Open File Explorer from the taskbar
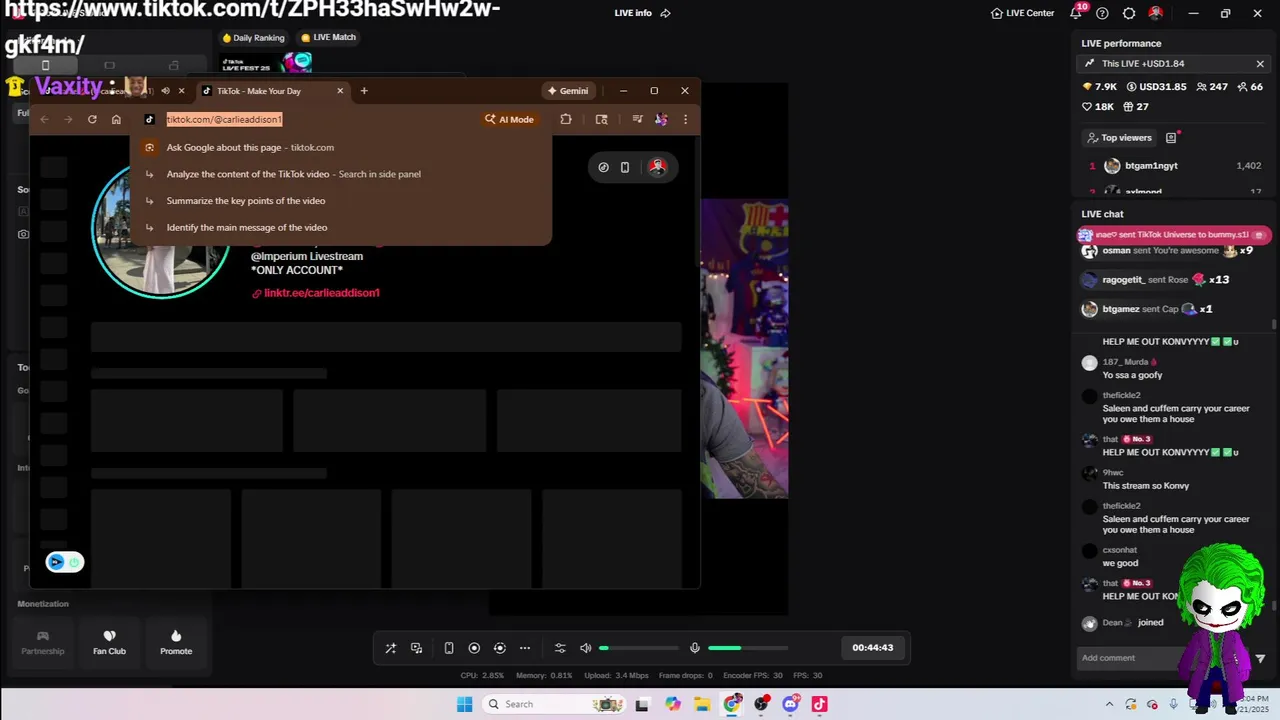Screen dimensions: 1280x720 [x=702, y=704]
